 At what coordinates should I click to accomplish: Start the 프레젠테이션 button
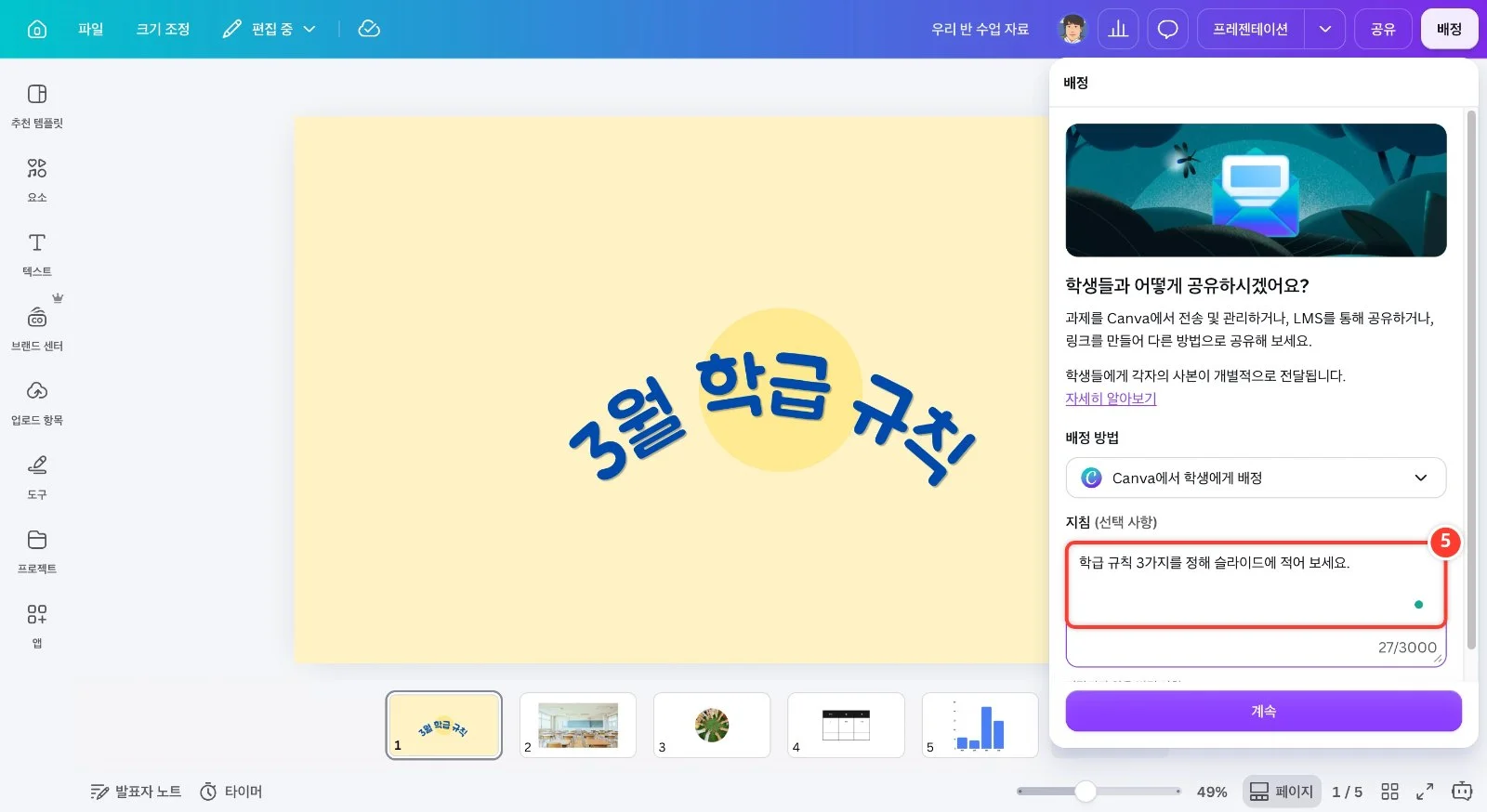pos(1251,29)
